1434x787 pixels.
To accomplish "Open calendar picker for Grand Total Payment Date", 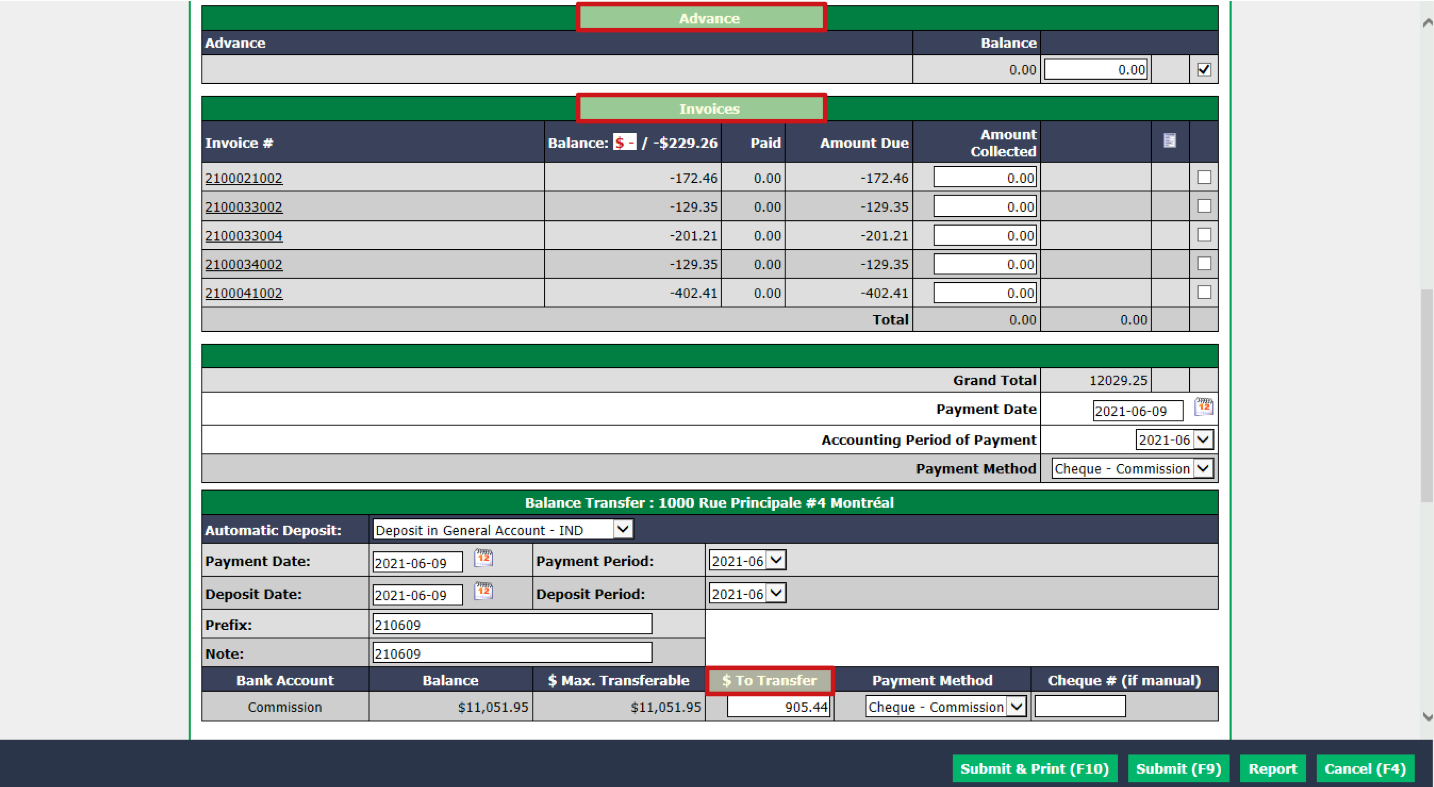I will coord(1204,407).
